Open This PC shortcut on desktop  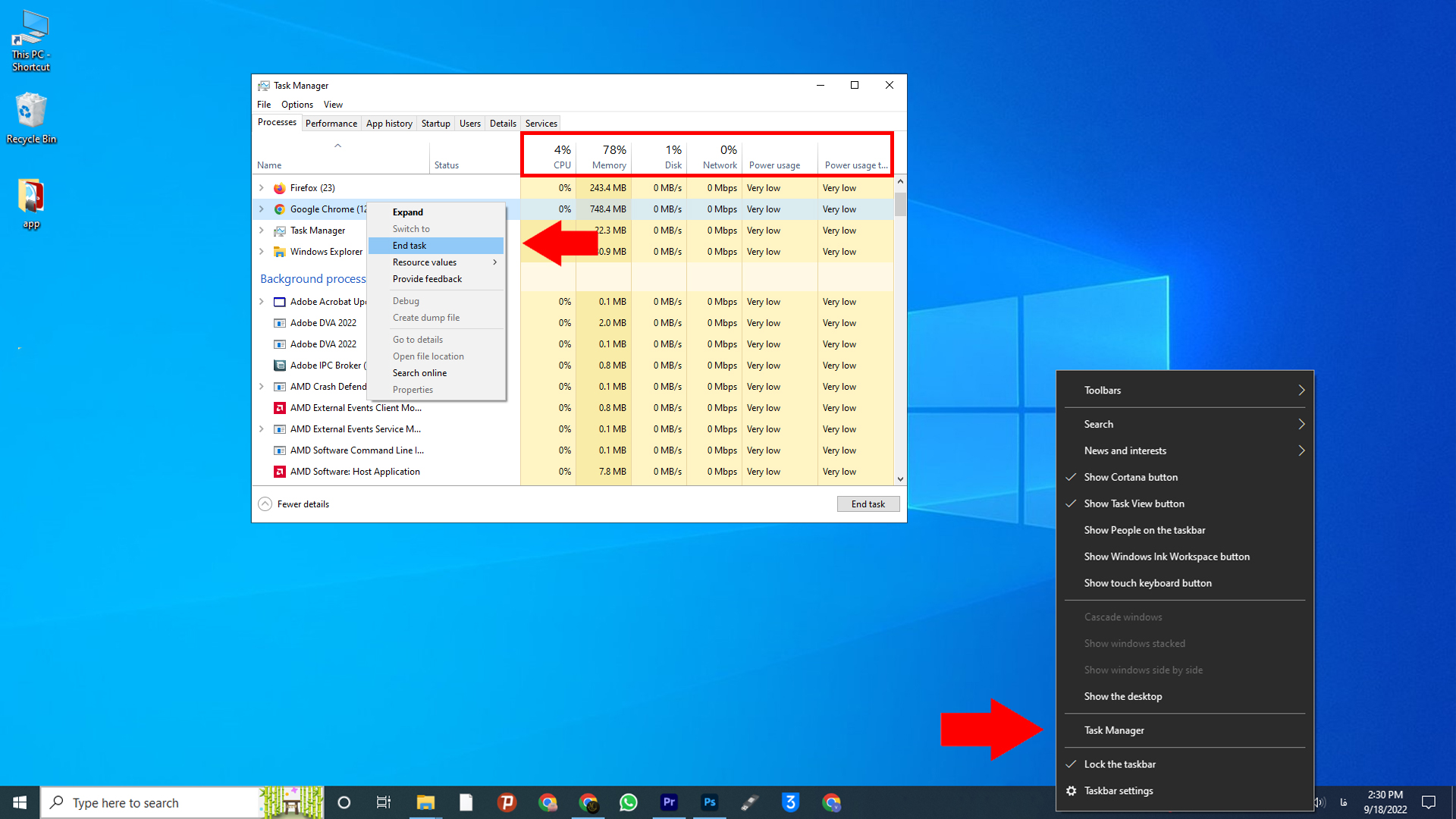coord(31,41)
